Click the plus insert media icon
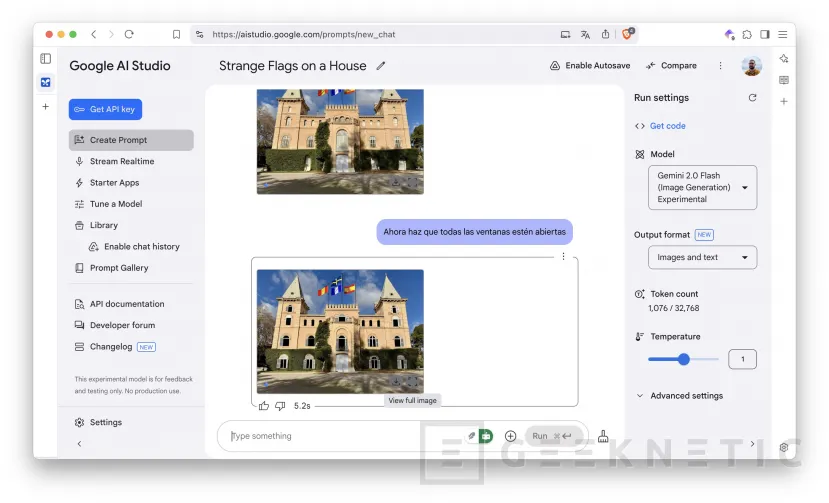 510,436
